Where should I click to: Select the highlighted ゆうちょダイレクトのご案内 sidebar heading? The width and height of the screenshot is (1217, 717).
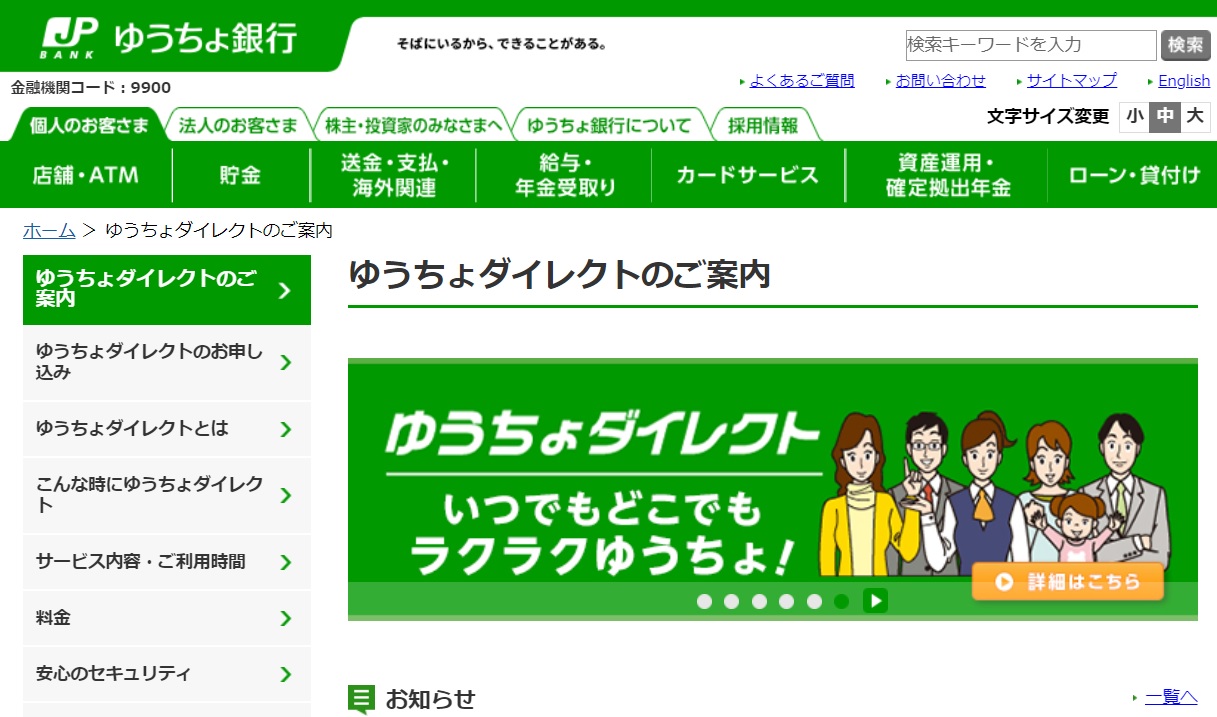[x=167, y=289]
